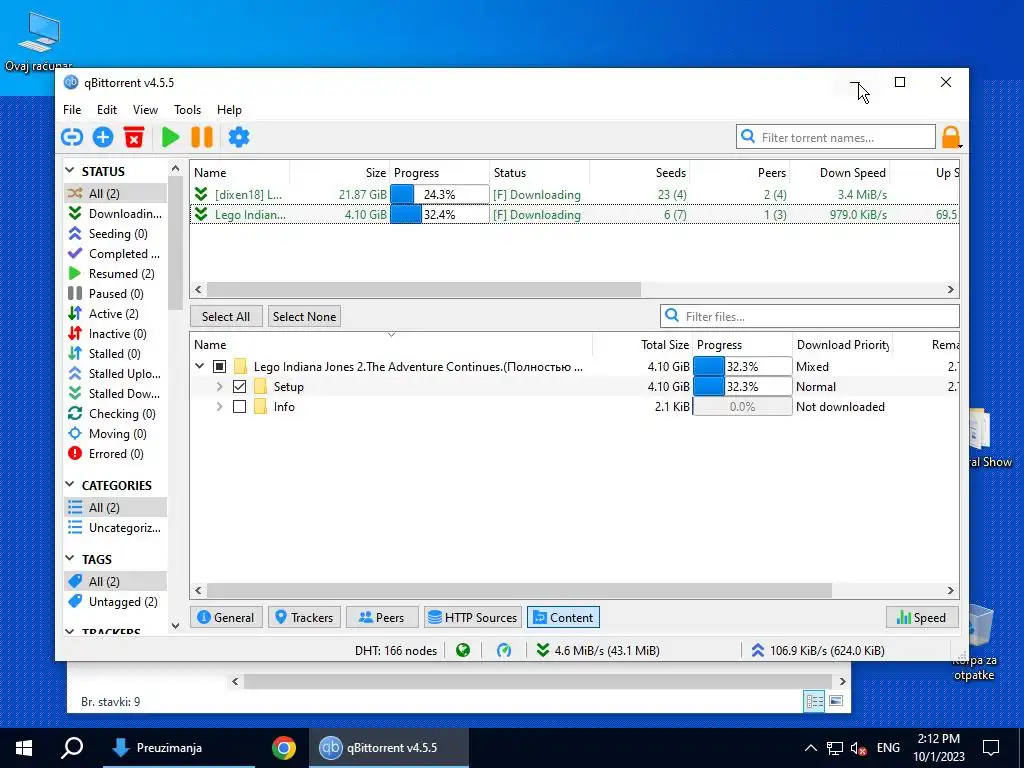The image size is (1024, 768).
Task: Select the Uncategorized category
Action: point(115,528)
